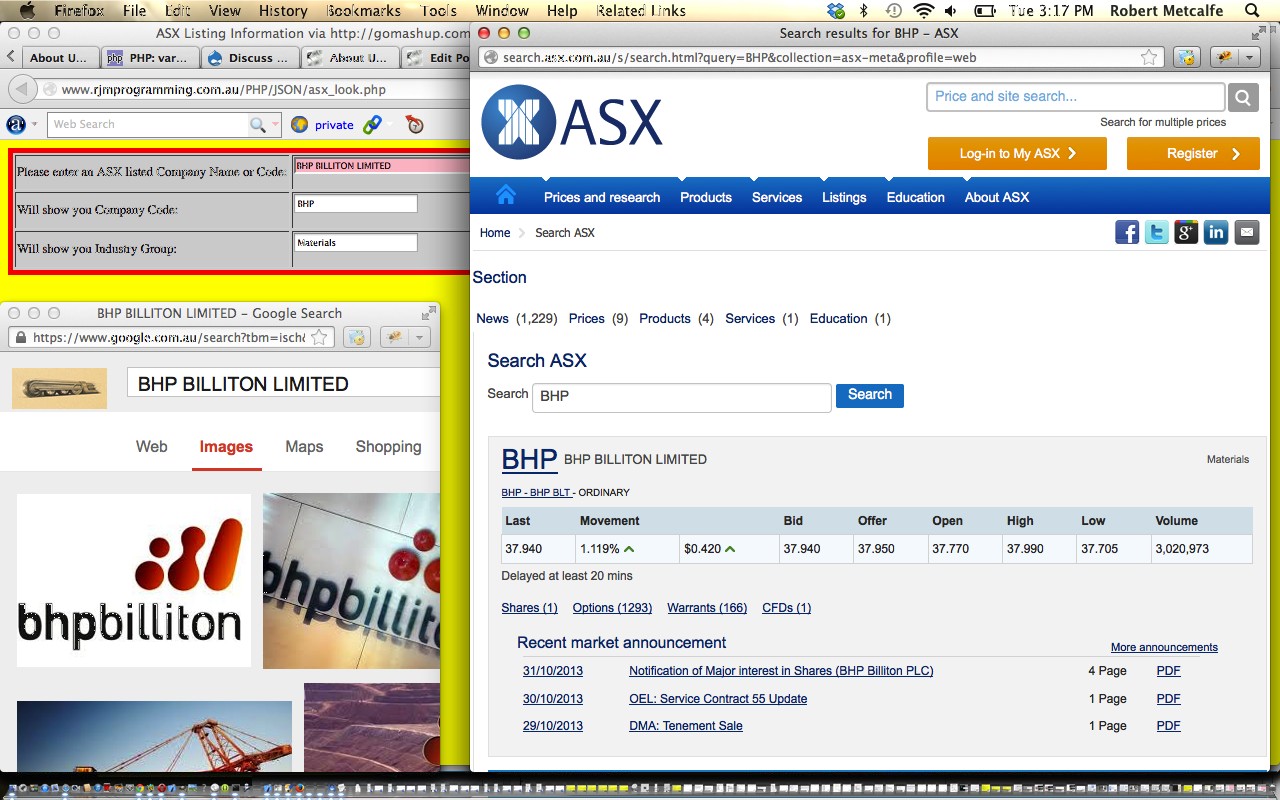Select the Maps tab in Google Search
Image resolution: width=1280 pixels, height=800 pixels.
pyautogui.click(x=304, y=447)
